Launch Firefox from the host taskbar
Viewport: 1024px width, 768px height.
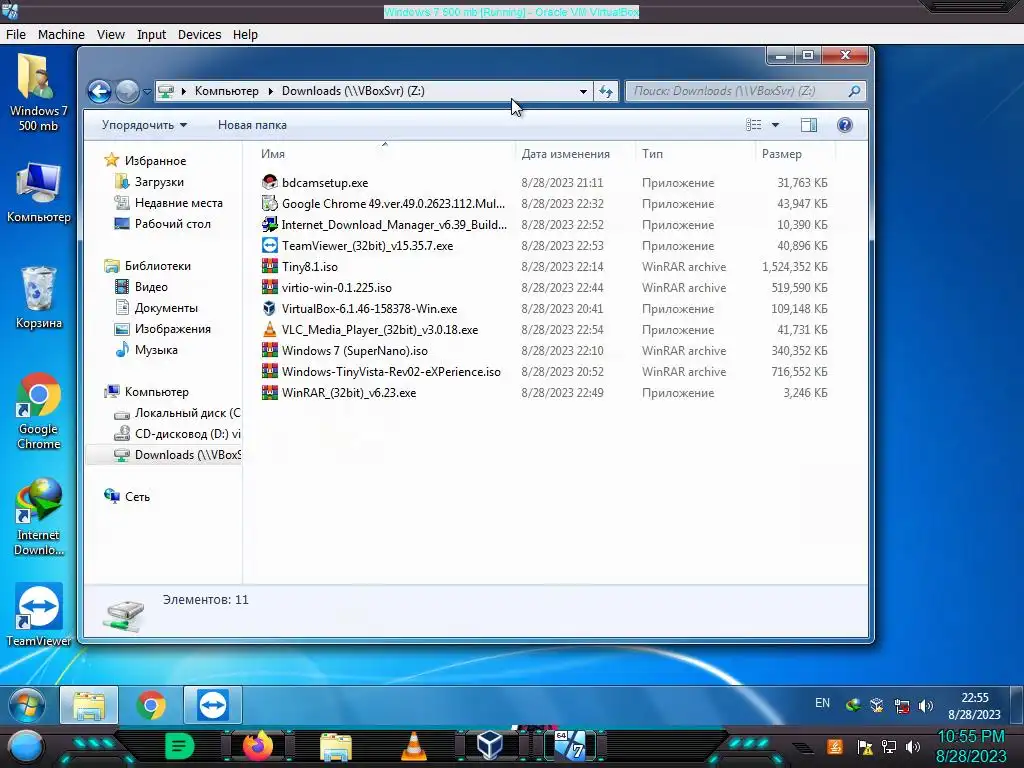[x=257, y=746]
